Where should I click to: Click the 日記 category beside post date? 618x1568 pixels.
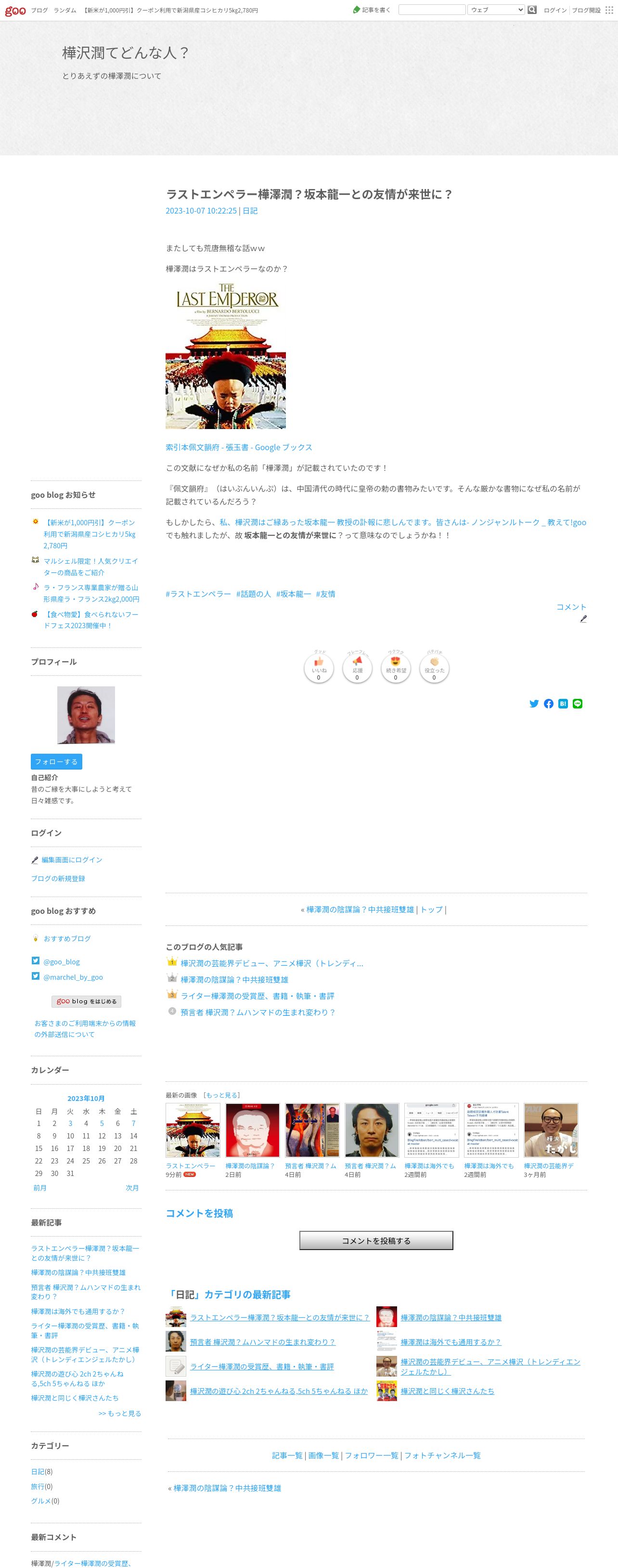250,211
